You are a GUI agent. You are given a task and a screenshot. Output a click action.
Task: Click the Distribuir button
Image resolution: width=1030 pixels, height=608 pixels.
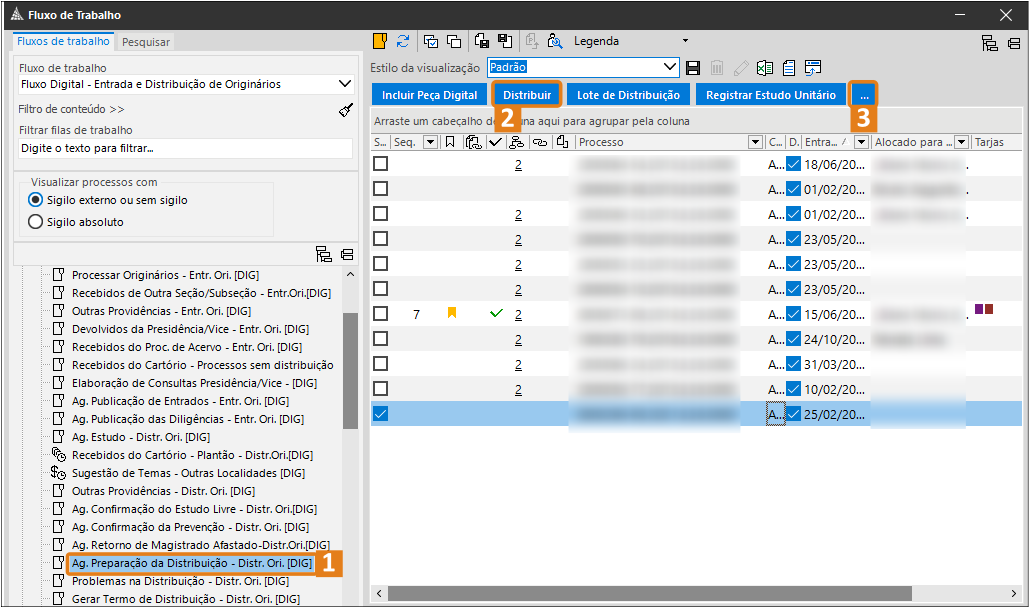pos(527,95)
